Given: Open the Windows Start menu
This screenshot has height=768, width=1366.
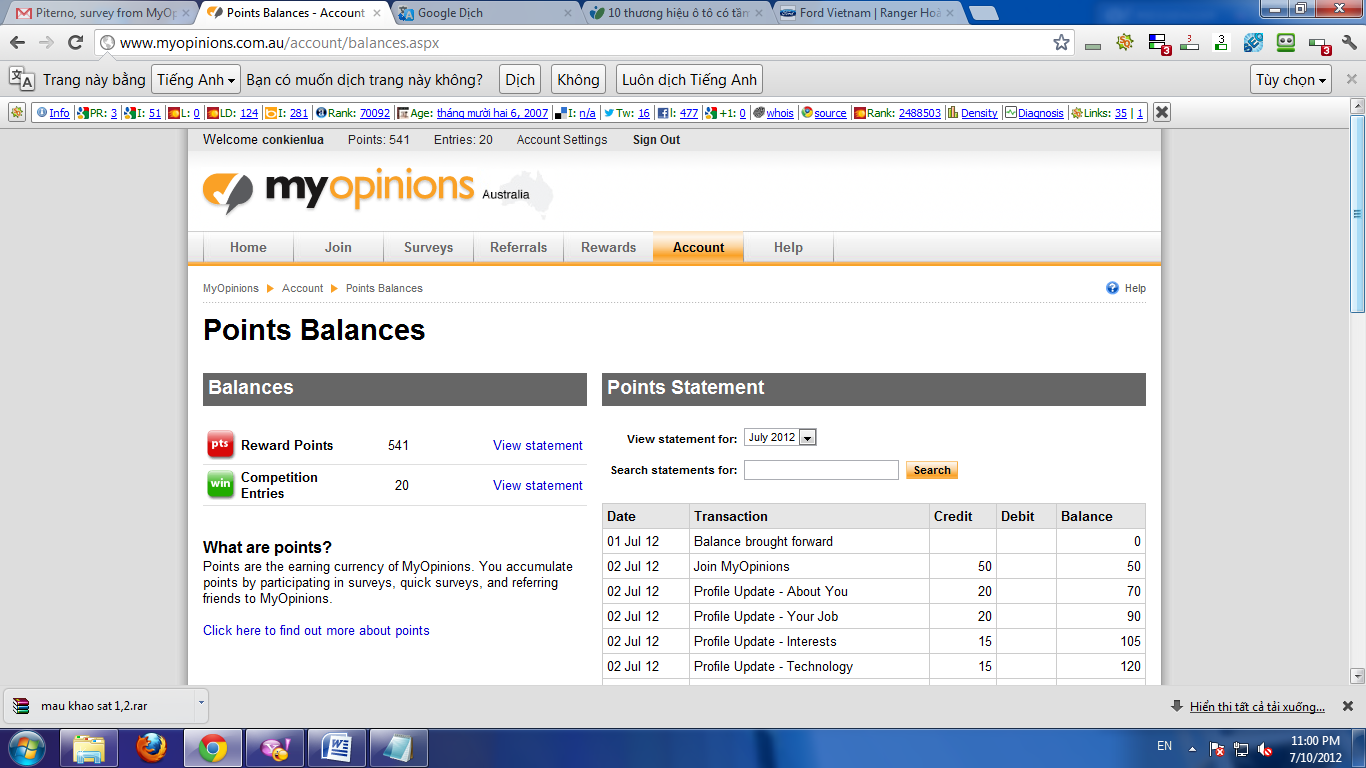Looking at the screenshot, I should (x=27, y=748).
